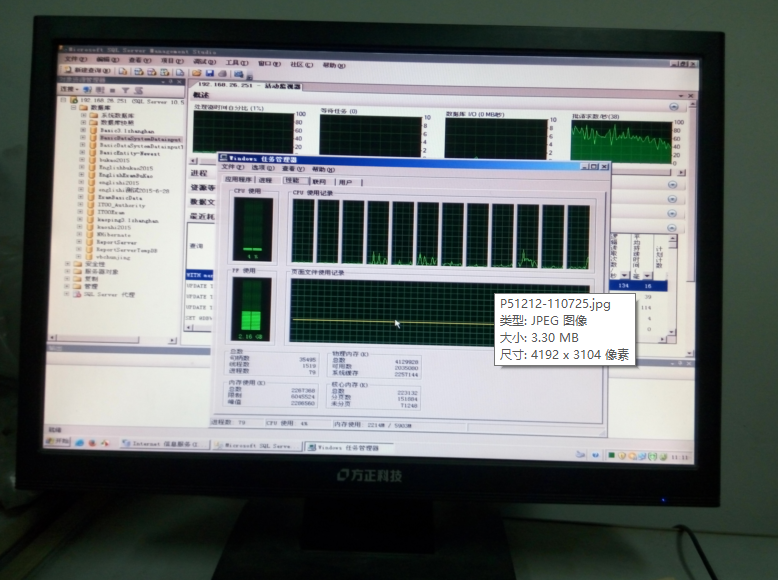778x580 pixels.
Task: Click the system tray clock
Action: [x=680, y=457]
